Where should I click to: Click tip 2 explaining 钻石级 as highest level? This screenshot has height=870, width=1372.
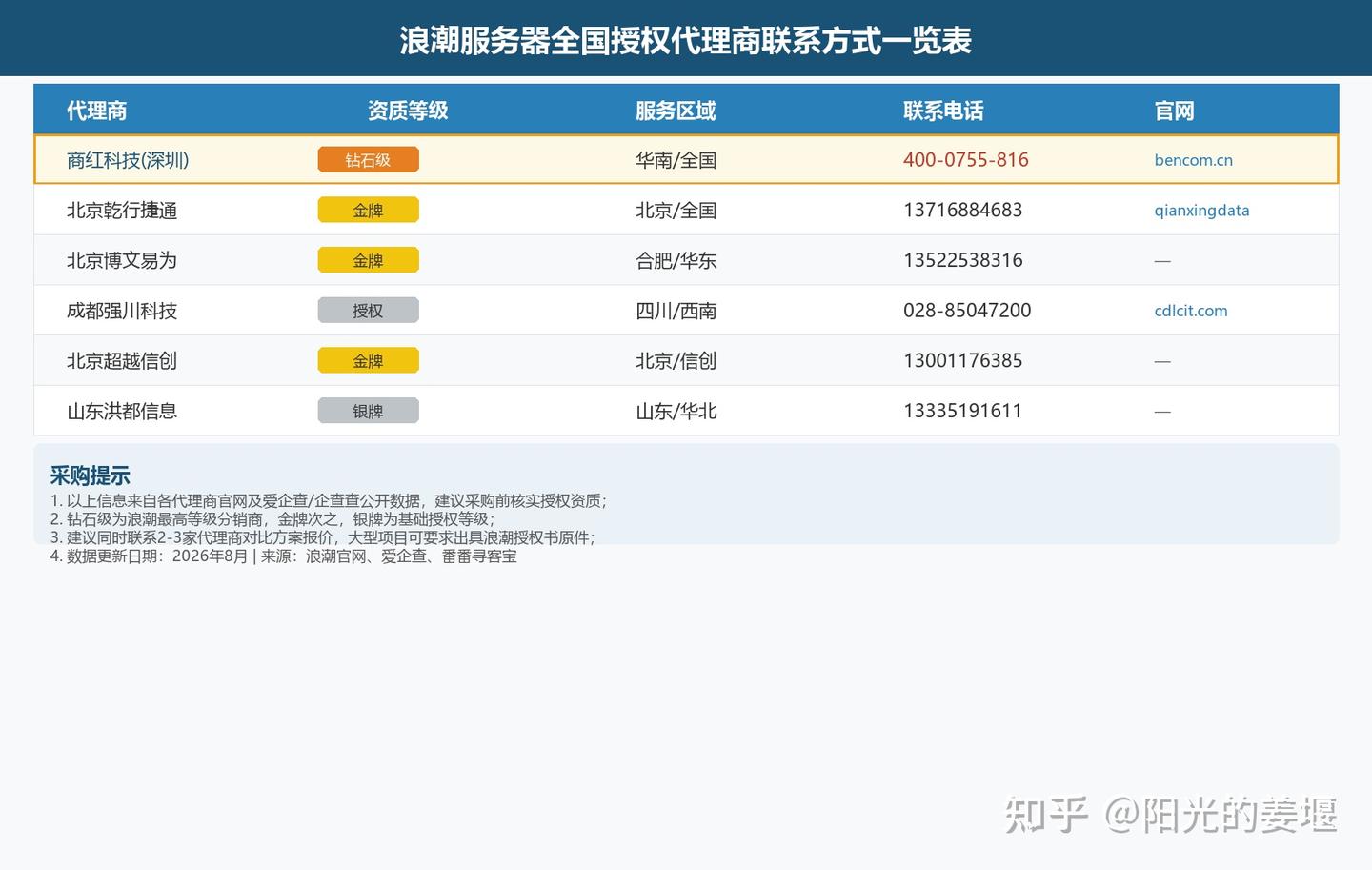point(272,519)
